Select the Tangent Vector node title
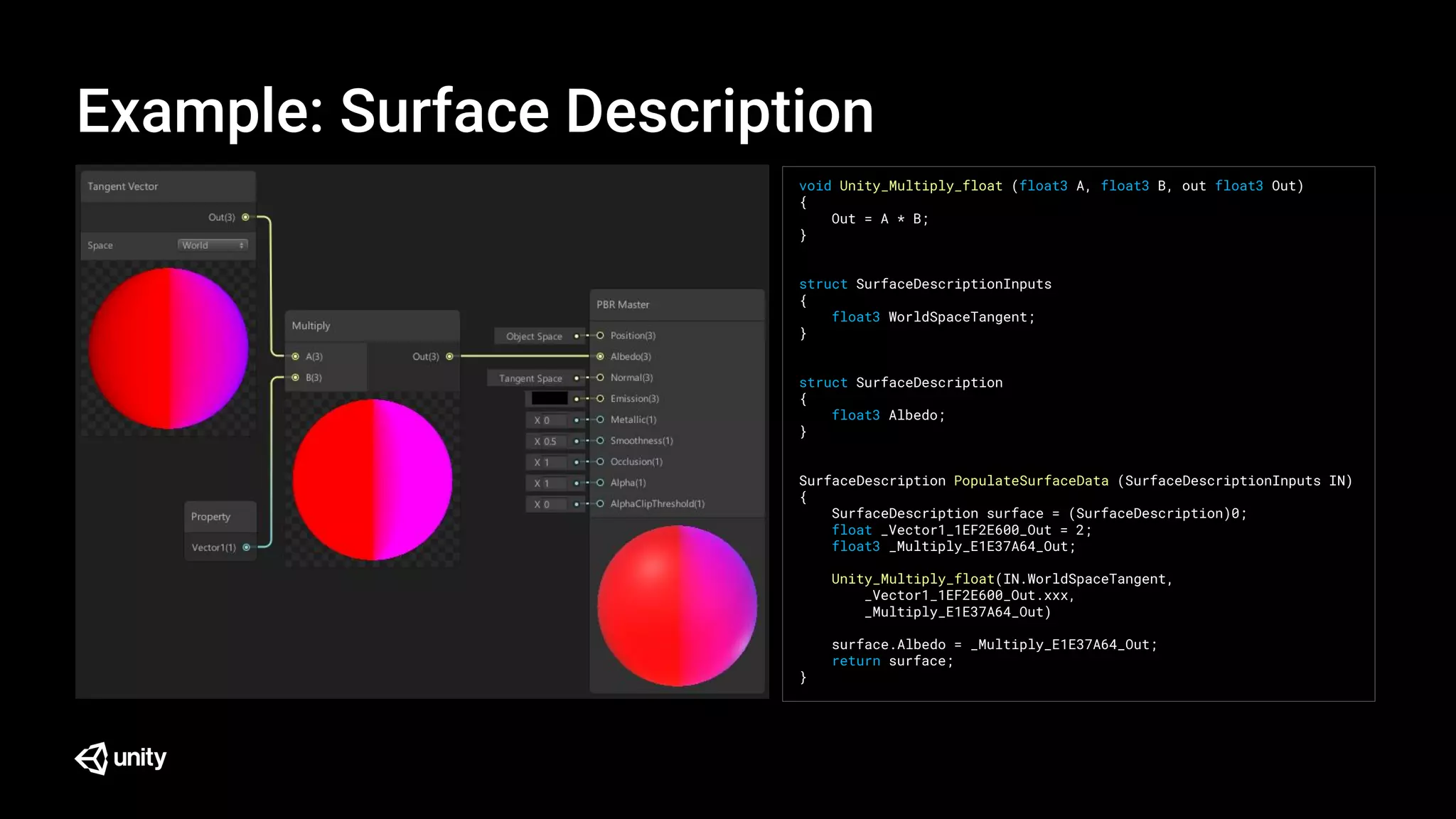The height and width of the screenshot is (819, 1456). (x=123, y=186)
